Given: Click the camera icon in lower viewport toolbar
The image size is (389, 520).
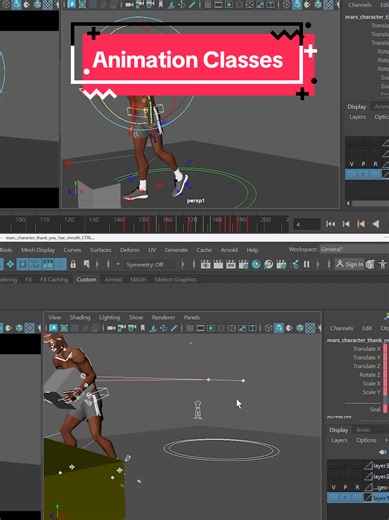Looking at the screenshot, I should click(x=111, y=328).
